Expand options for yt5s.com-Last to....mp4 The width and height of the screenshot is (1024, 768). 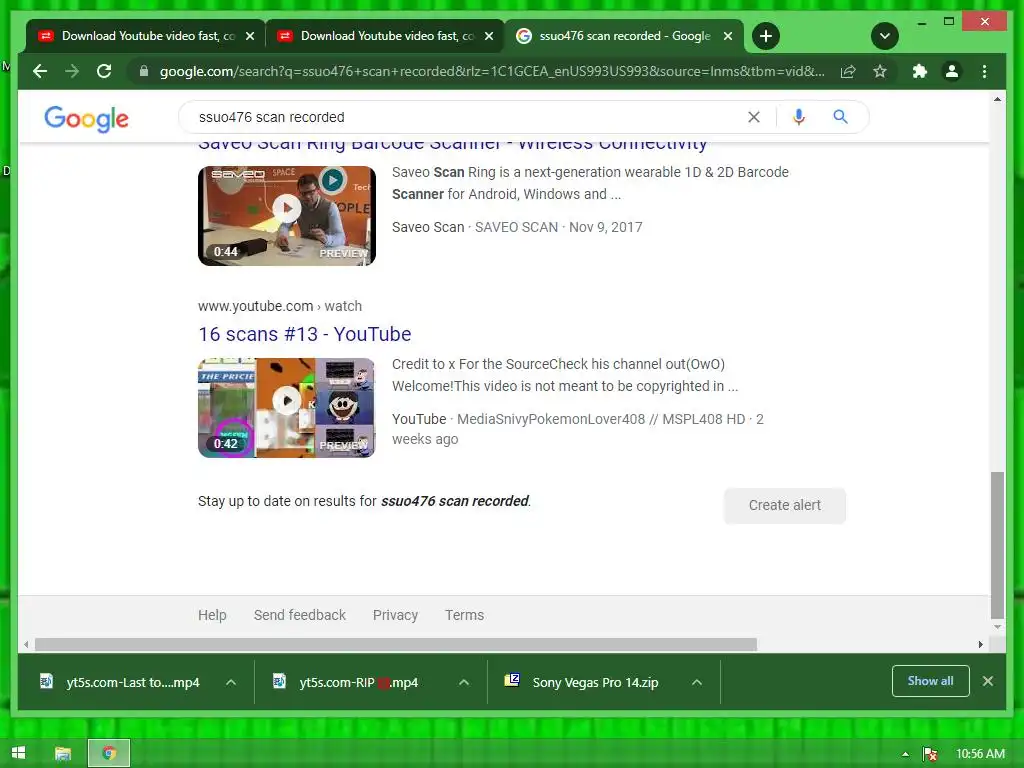231,682
